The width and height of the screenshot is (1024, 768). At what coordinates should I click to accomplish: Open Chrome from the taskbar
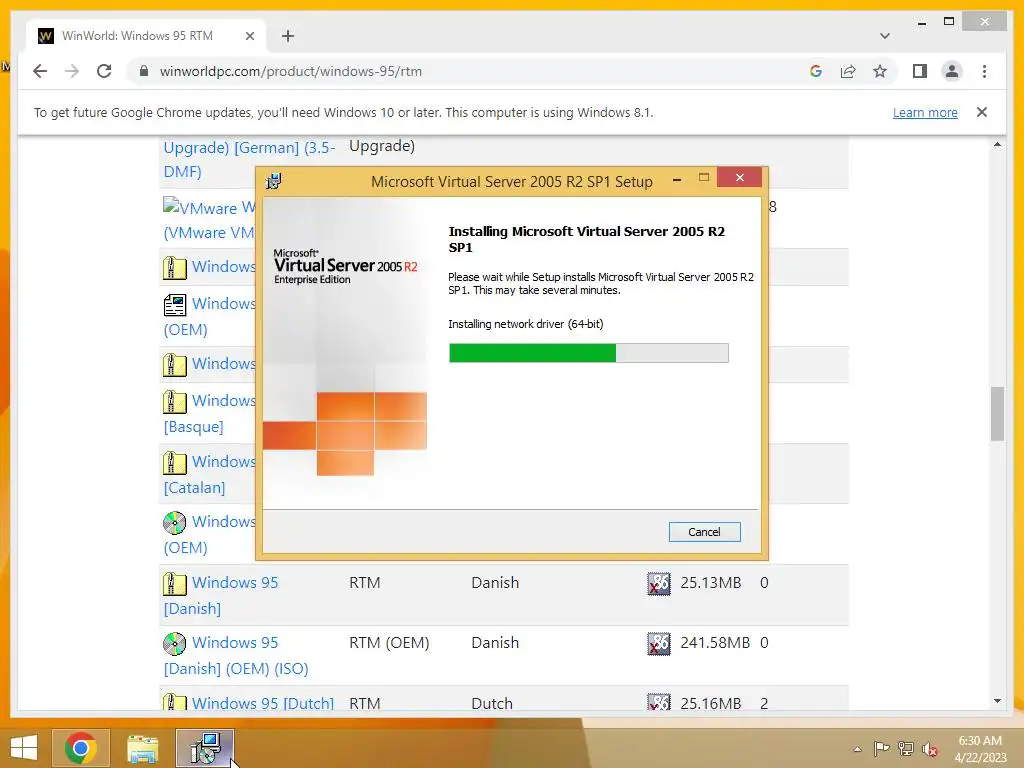[80, 748]
